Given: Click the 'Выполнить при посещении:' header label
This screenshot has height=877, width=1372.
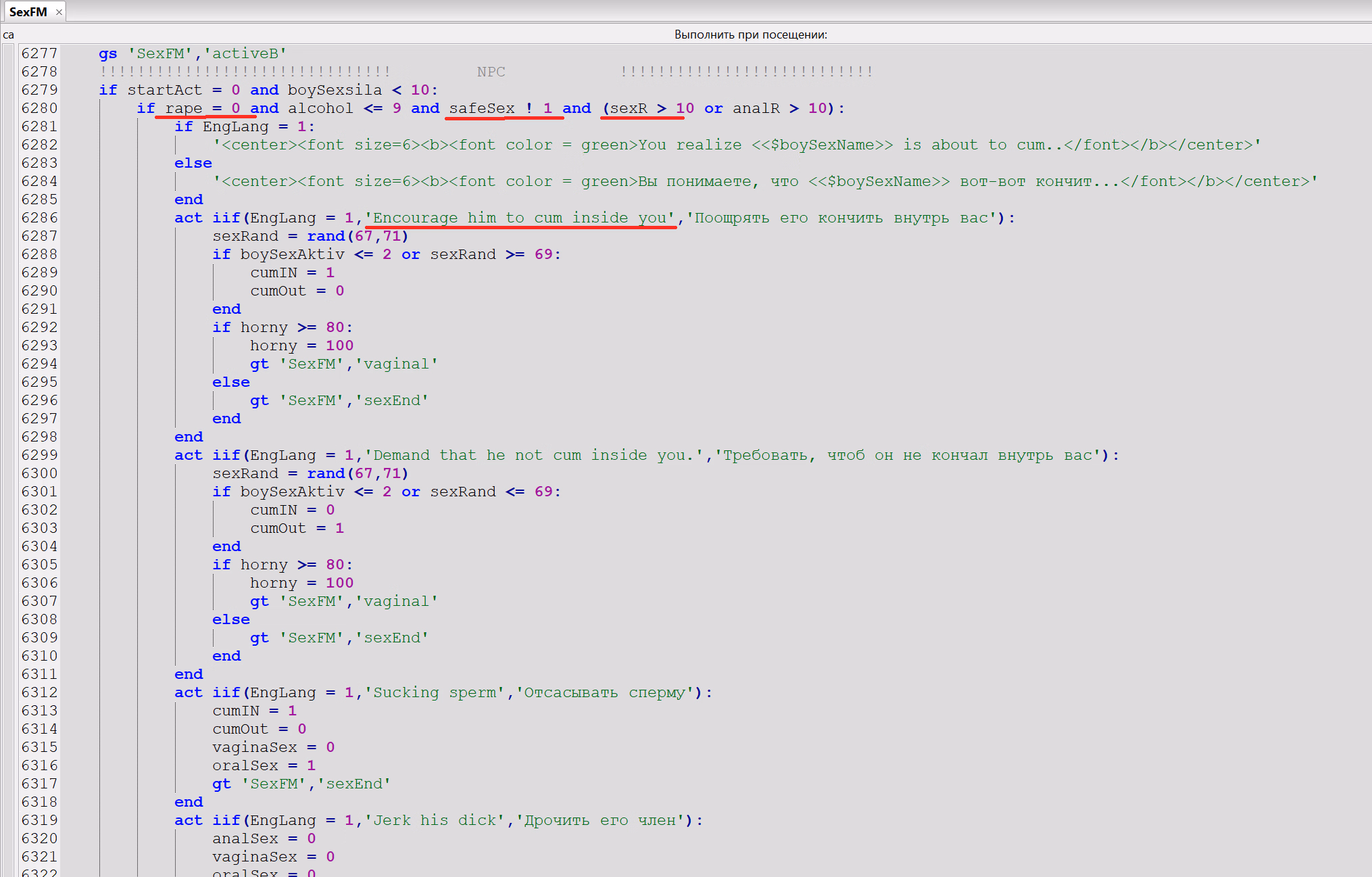Looking at the screenshot, I should pyautogui.click(x=750, y=34).
